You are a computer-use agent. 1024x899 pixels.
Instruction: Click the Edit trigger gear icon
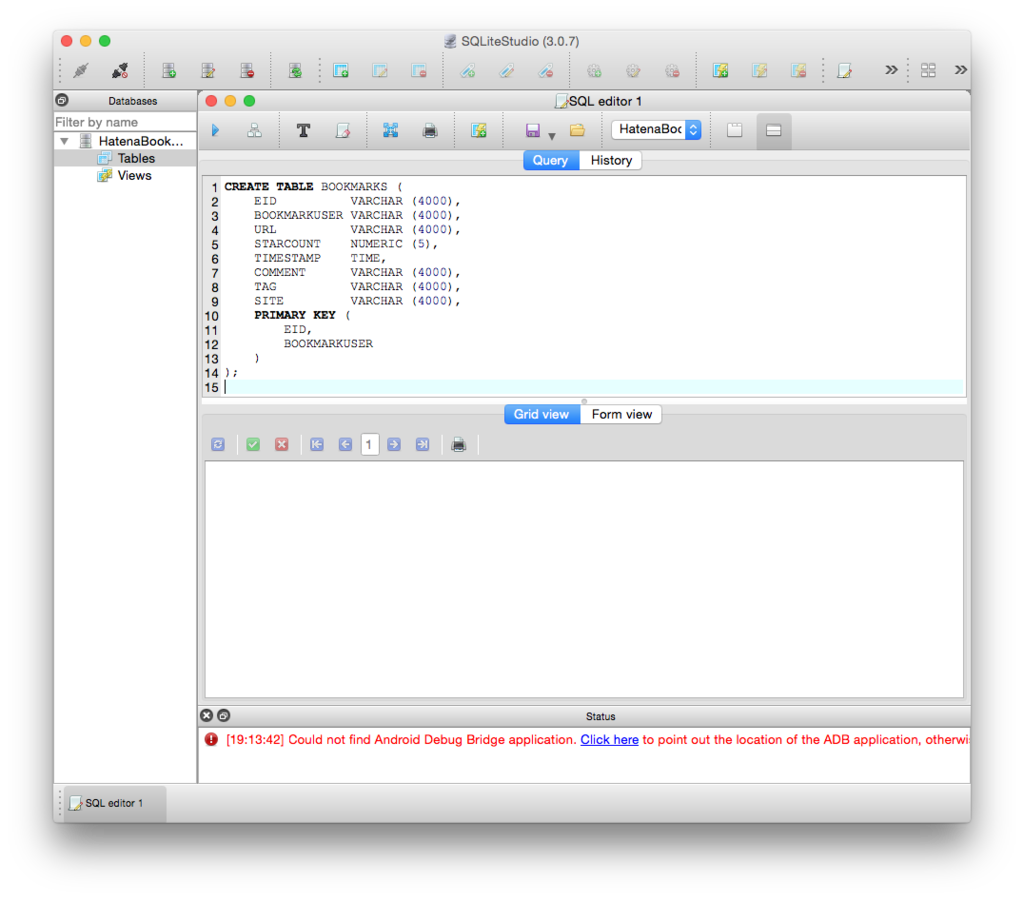[x=633, y=71]
